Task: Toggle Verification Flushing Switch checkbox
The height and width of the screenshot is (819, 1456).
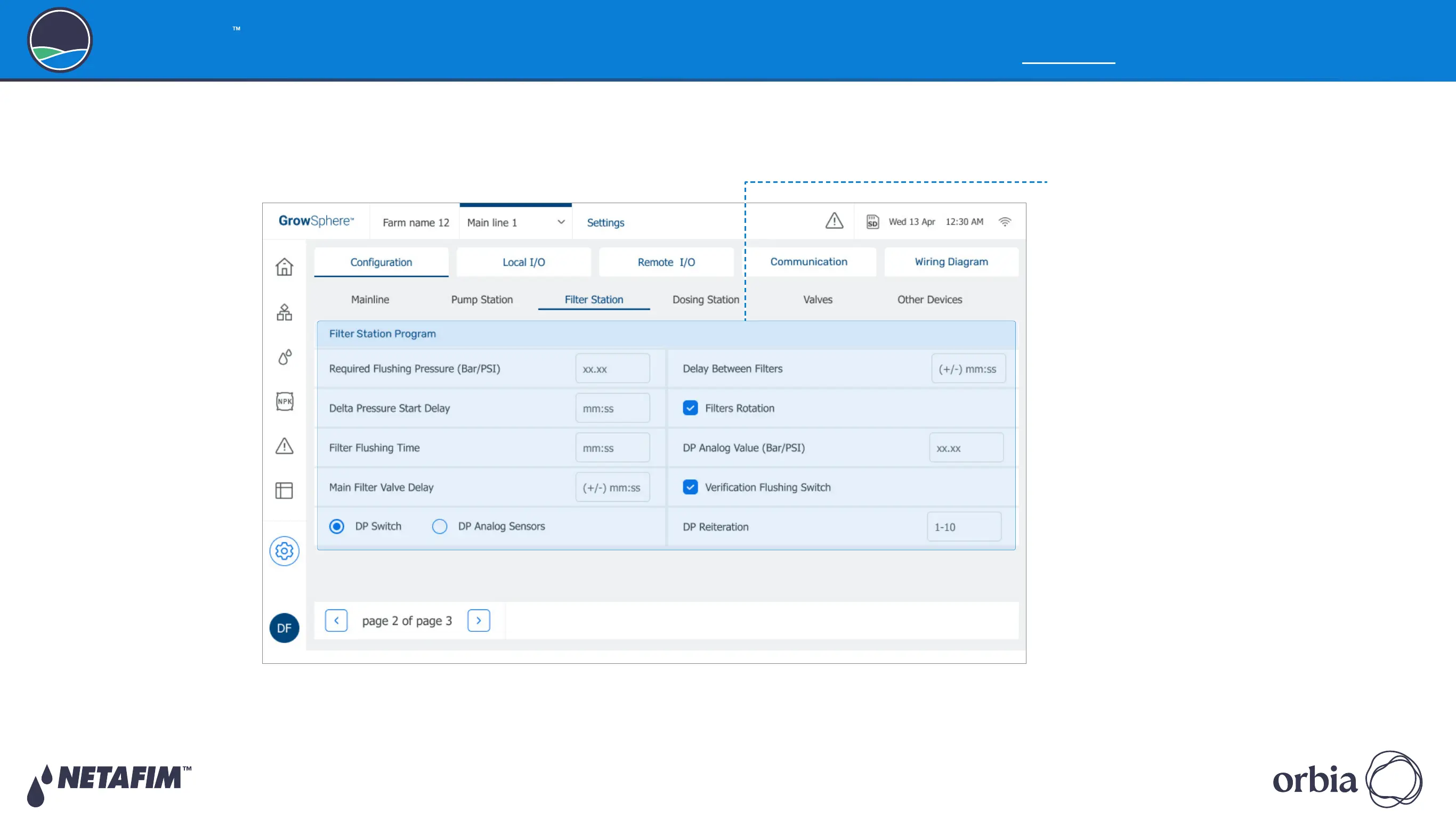Action: tap(690, 487)
